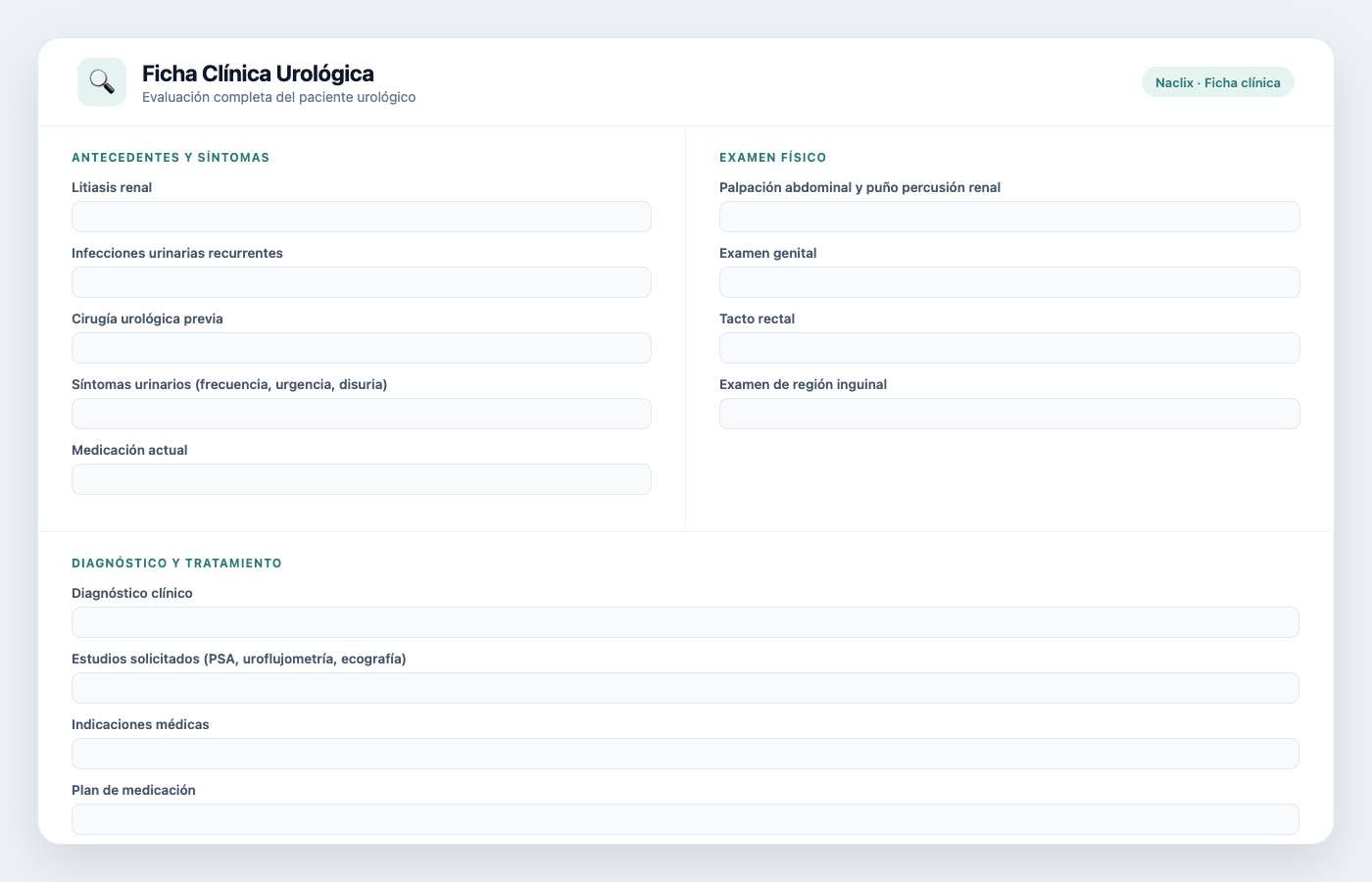Click the Litiasis renal label

(x=112, y=187)
